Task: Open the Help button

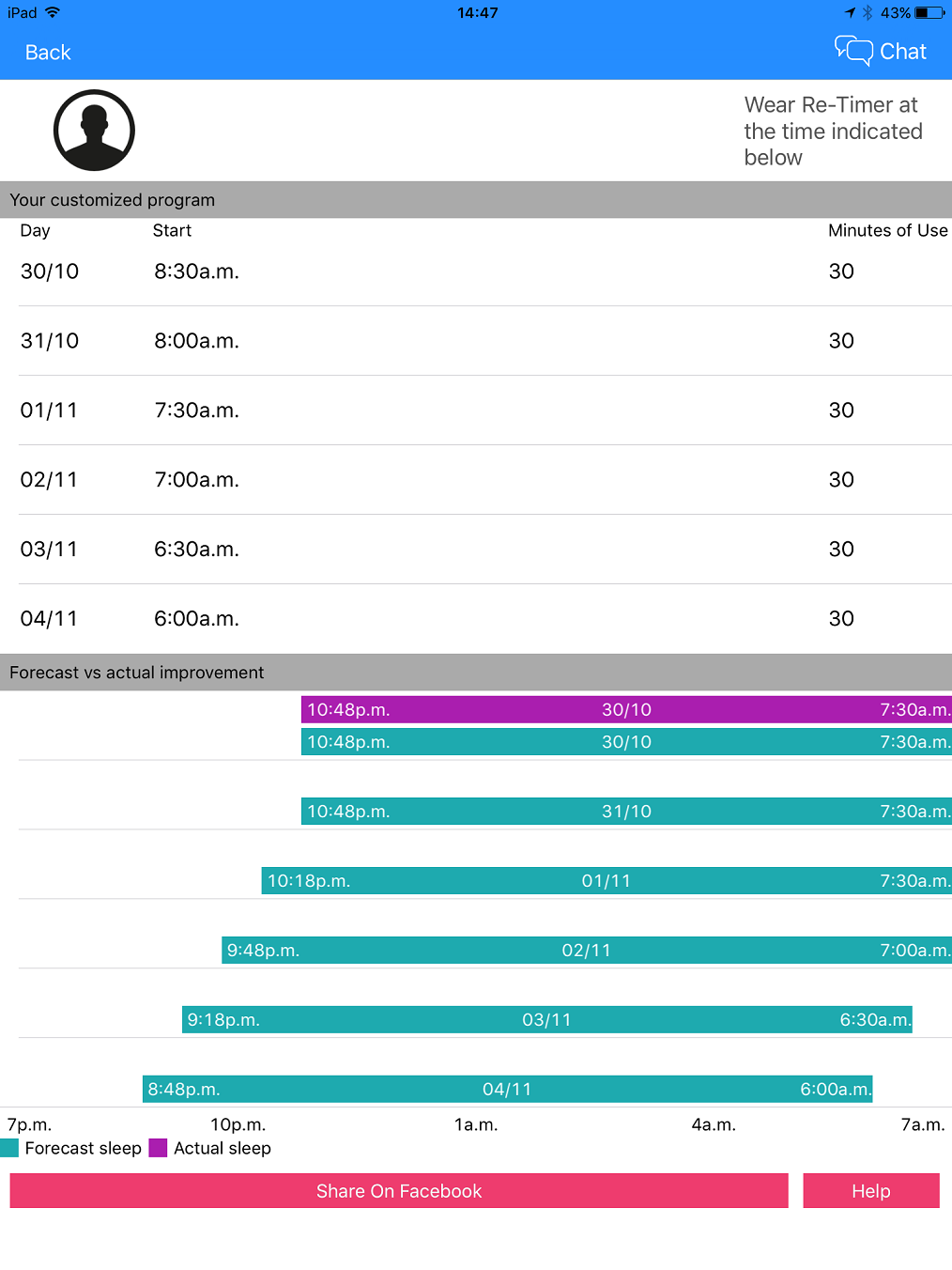Action: pyautogui.click(x=871, y=1191)
